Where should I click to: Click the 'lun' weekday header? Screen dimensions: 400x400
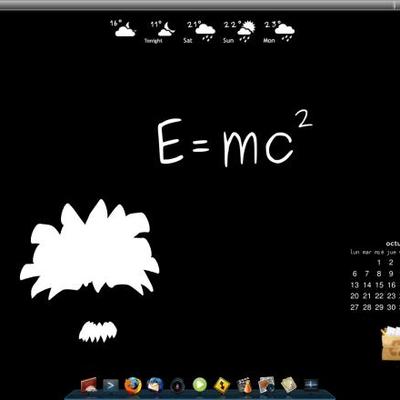point(355,252)
